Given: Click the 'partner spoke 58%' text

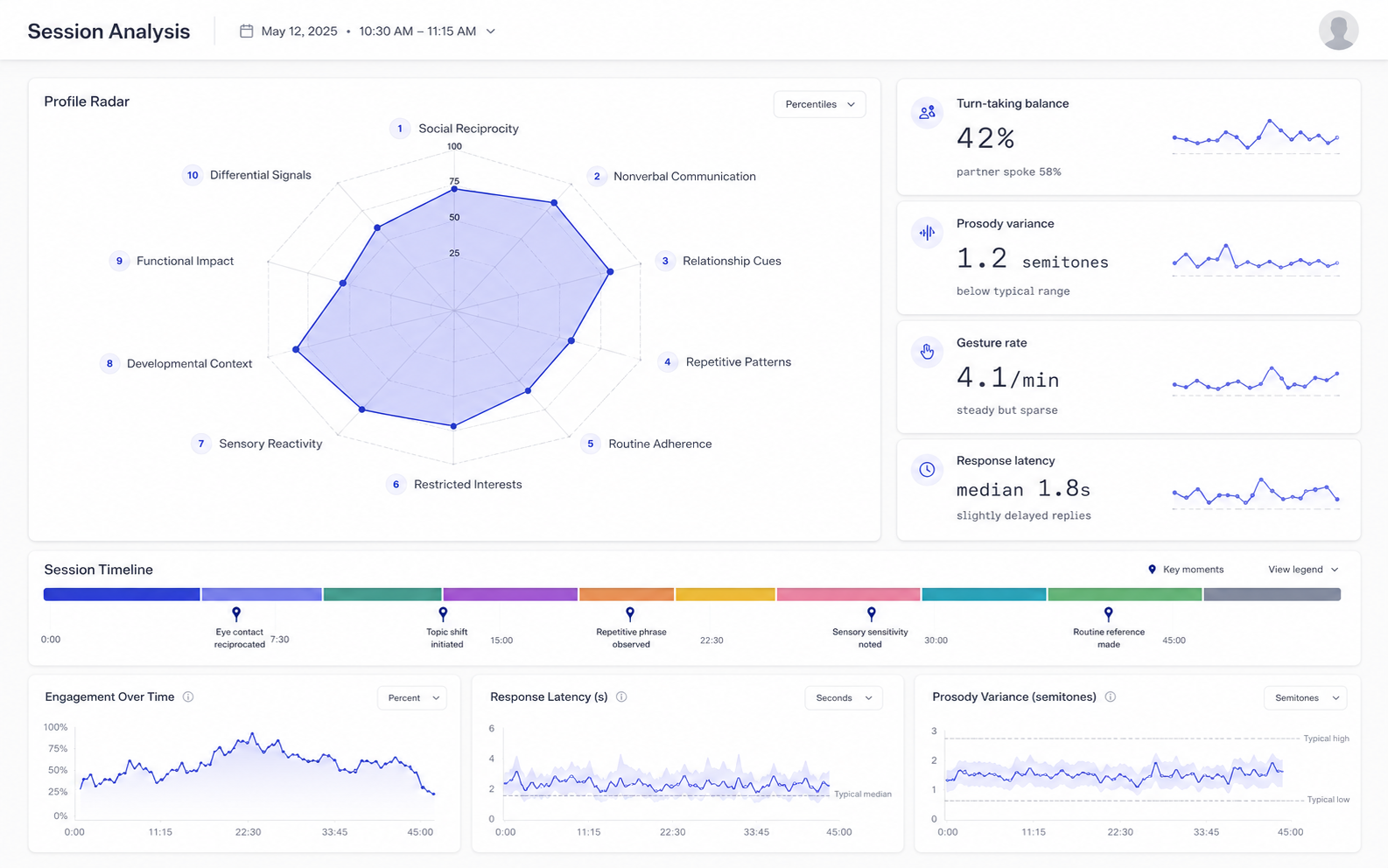Looking at the screenshot, I should pos(1008,171).
